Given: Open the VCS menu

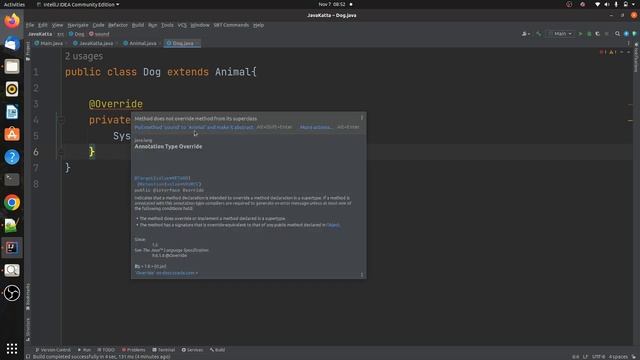Looking at the screenshot, I should pyautogui.click(x=182, y=25).
